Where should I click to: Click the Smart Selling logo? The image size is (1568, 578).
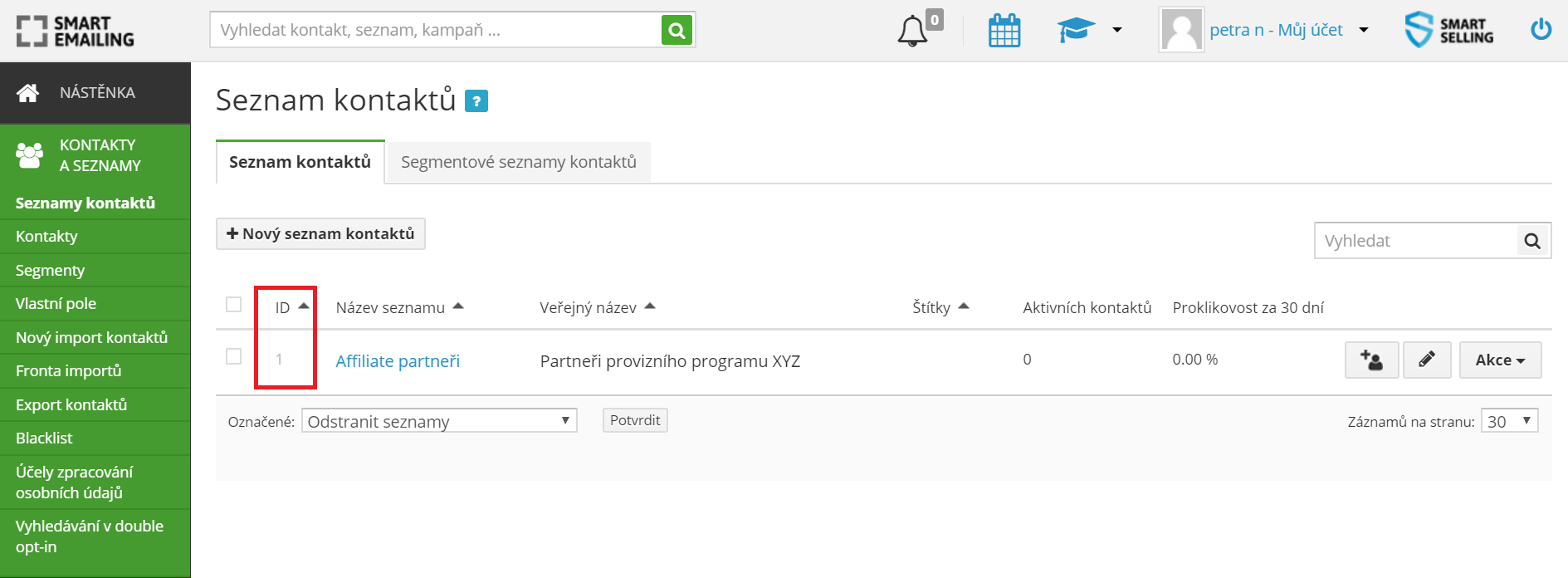click(x=1449, y=30)
